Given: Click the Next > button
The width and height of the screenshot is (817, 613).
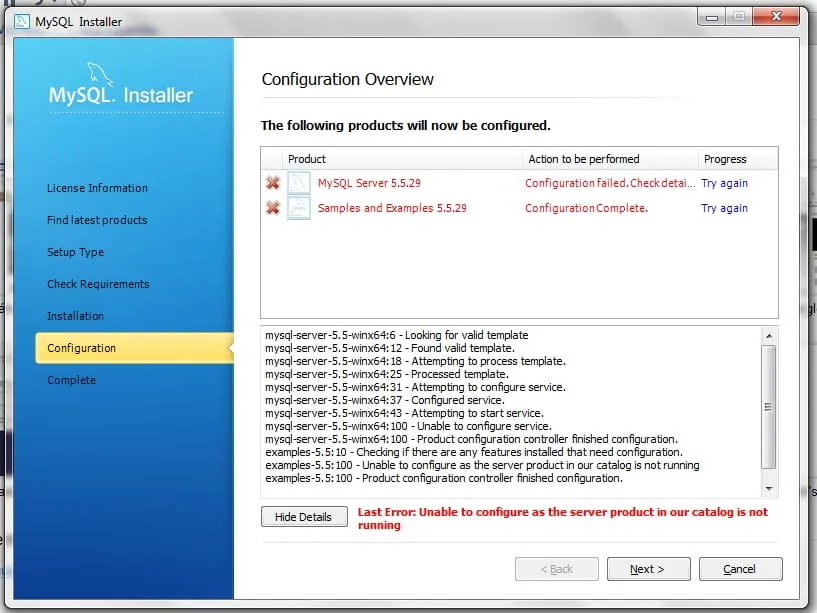Looking at the screenshot, I should pos(648,569).
